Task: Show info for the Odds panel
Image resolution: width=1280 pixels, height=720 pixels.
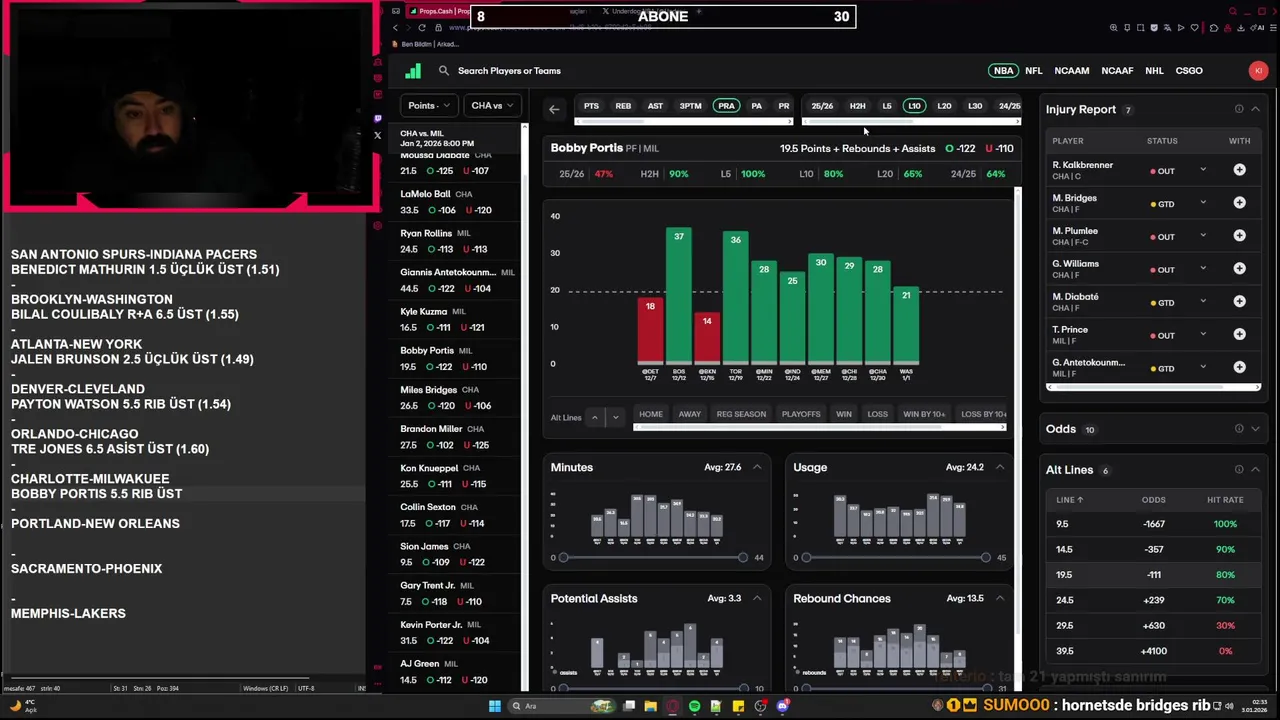Action: (x=1239, y=429)
